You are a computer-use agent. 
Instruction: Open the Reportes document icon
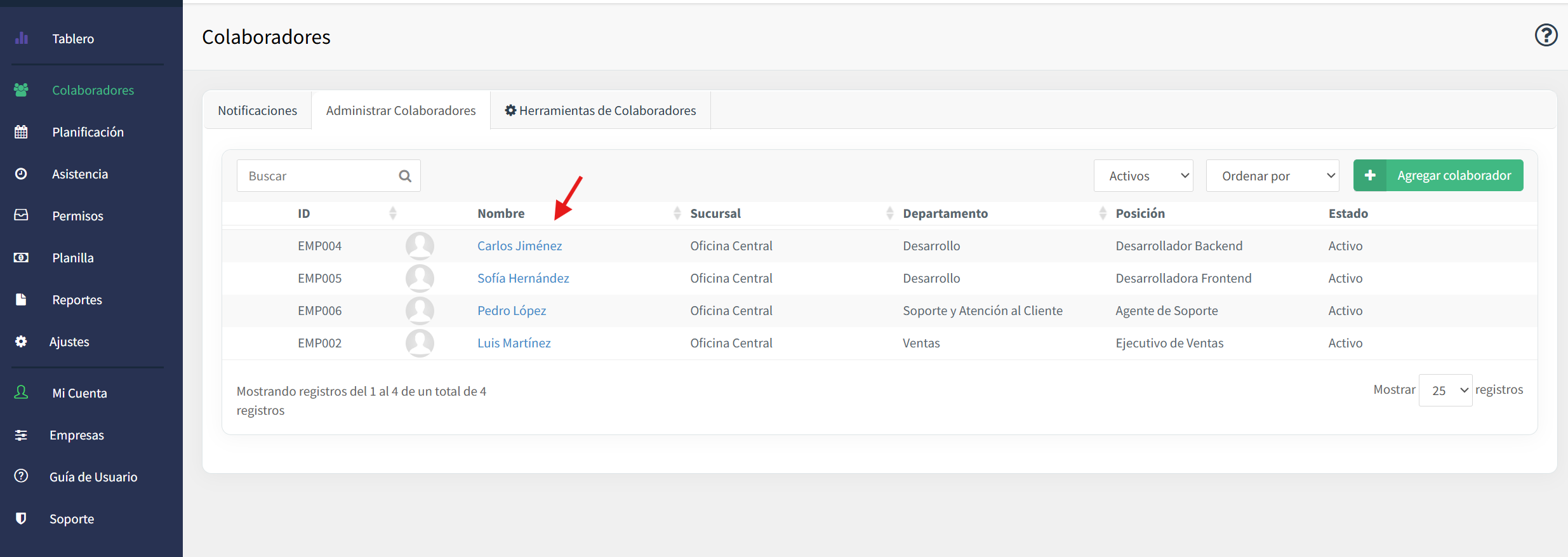click(21, 299)
